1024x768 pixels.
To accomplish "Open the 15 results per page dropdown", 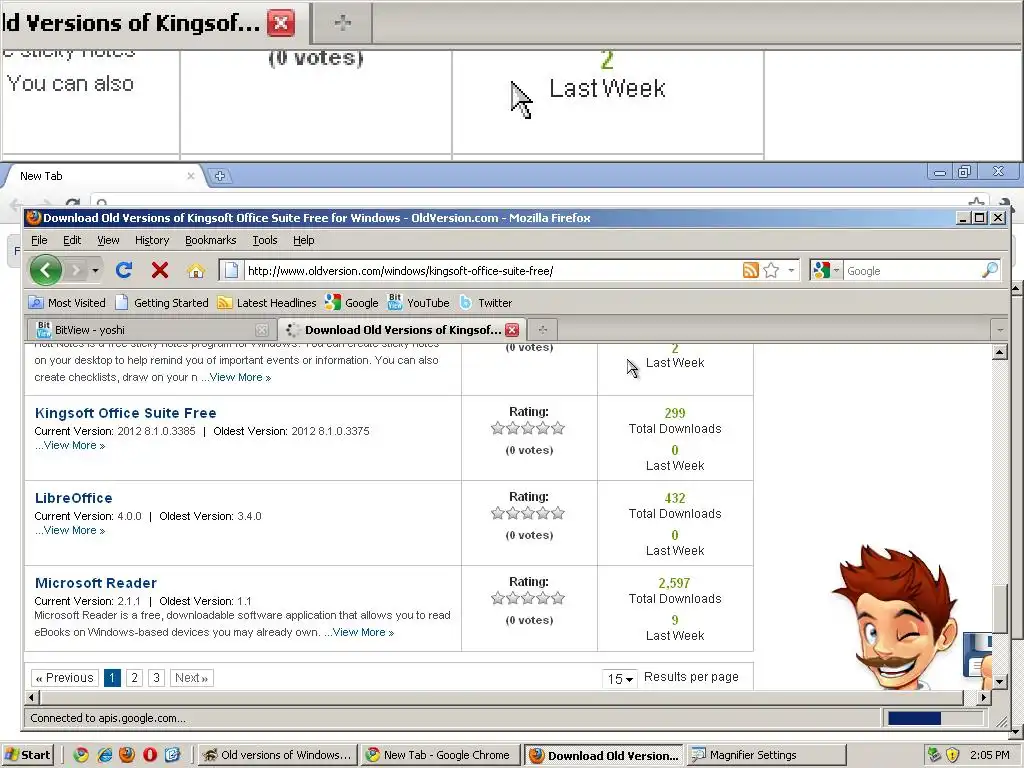I will [x=620, y=679].
